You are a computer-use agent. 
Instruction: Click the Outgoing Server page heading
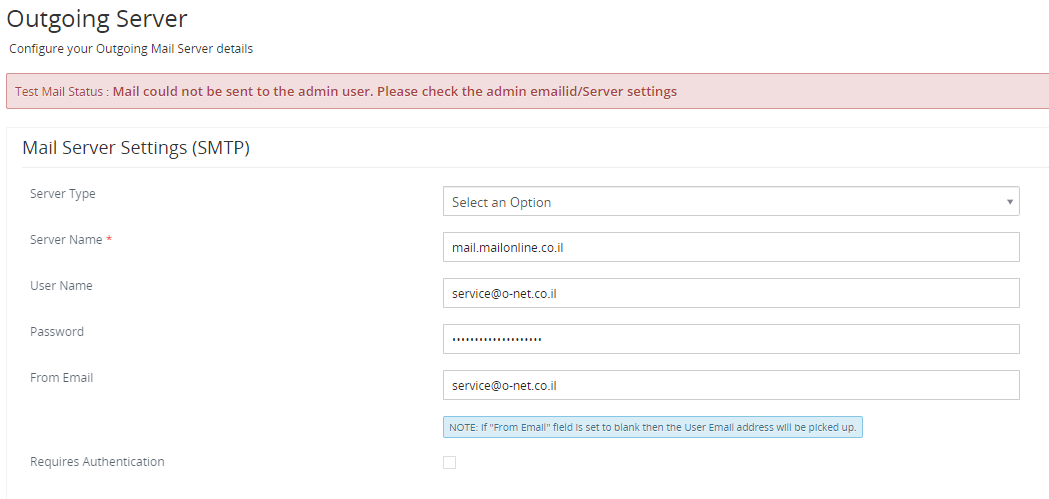[97, 19]
